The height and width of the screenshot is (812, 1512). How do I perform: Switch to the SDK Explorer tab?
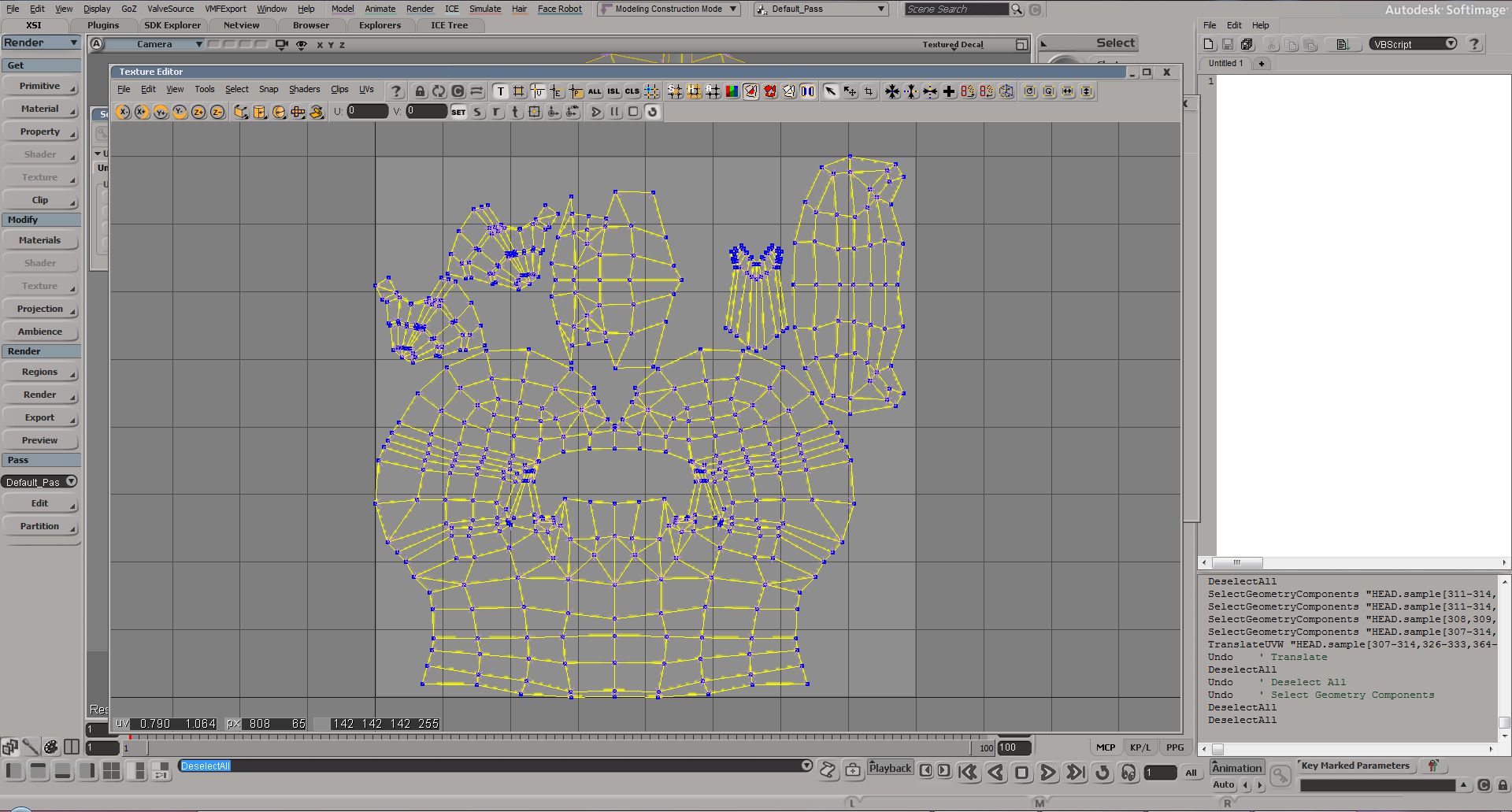pyautogui.click(x=172, y=24)
